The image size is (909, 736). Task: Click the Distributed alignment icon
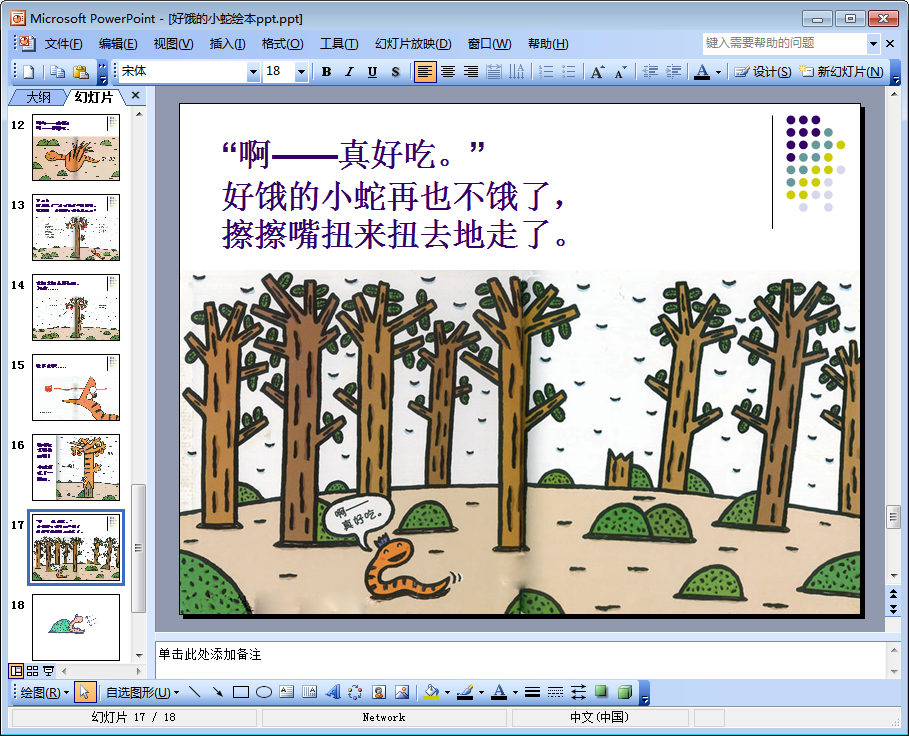tap(493, 72)
